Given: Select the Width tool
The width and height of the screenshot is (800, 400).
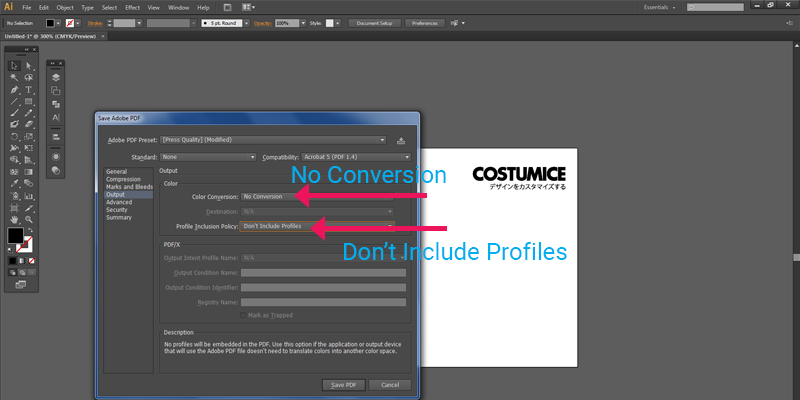Looking at the screenshot, I should 14,148.
